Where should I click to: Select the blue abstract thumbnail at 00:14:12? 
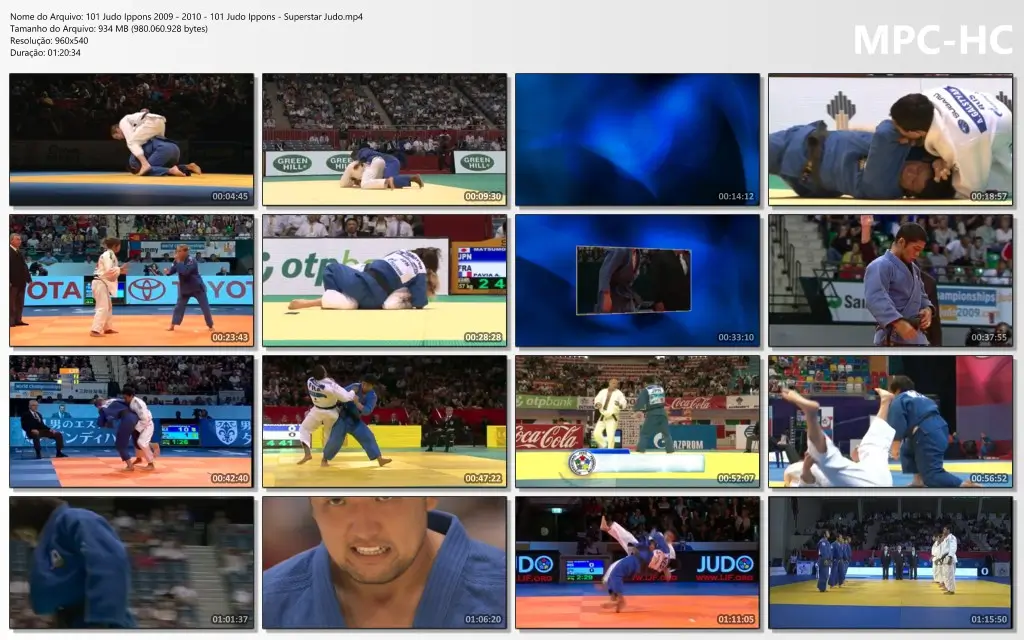click(x=637, y=139)
